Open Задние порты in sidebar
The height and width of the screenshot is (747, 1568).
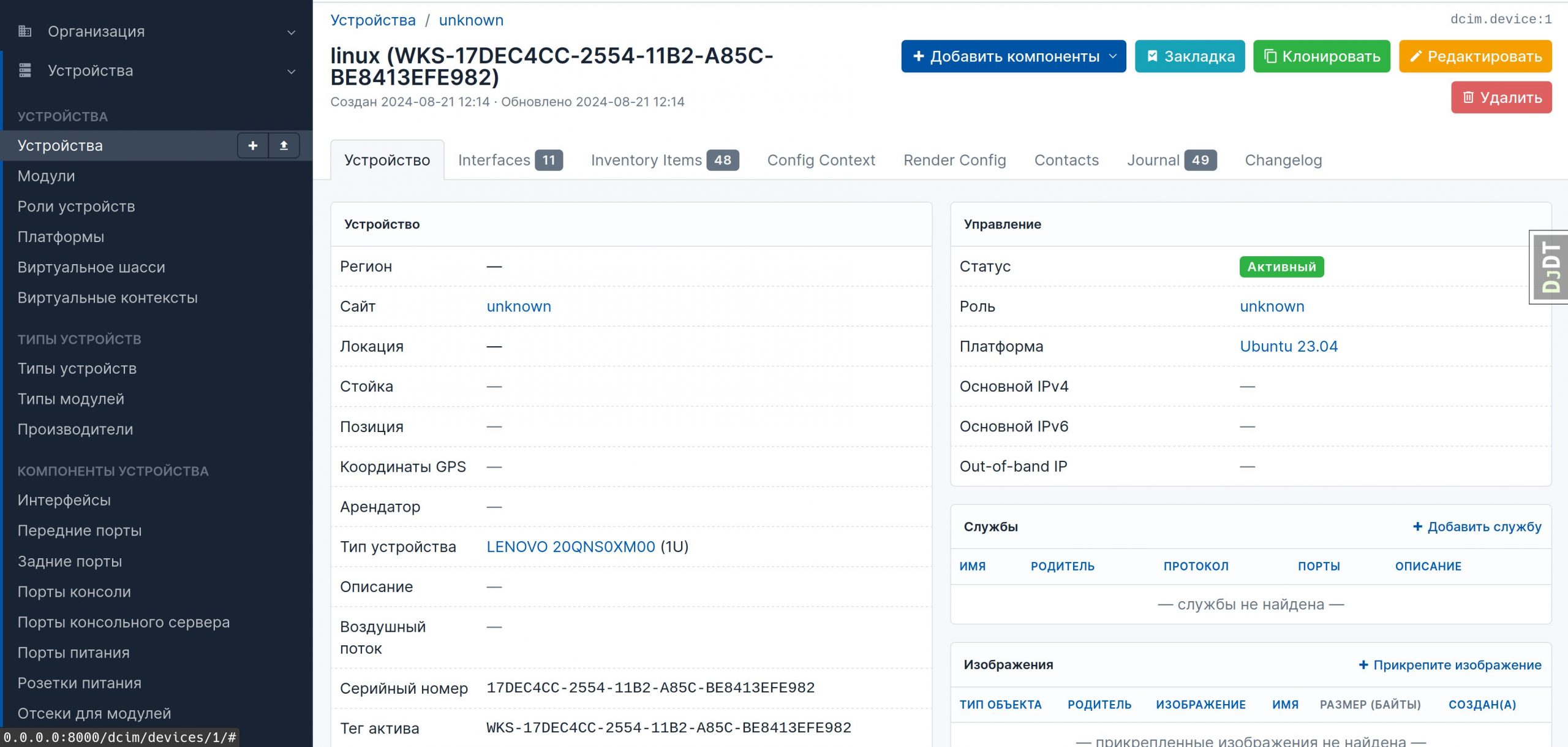coord(70,561)
